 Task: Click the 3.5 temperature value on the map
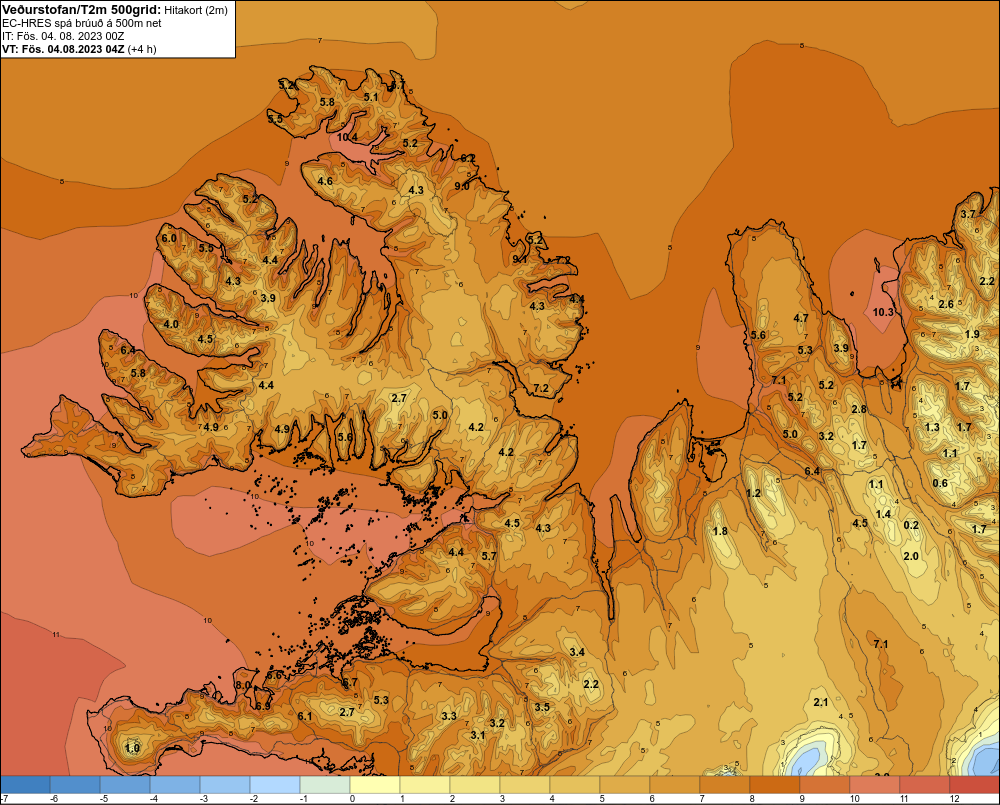click(x=542, y=707)
